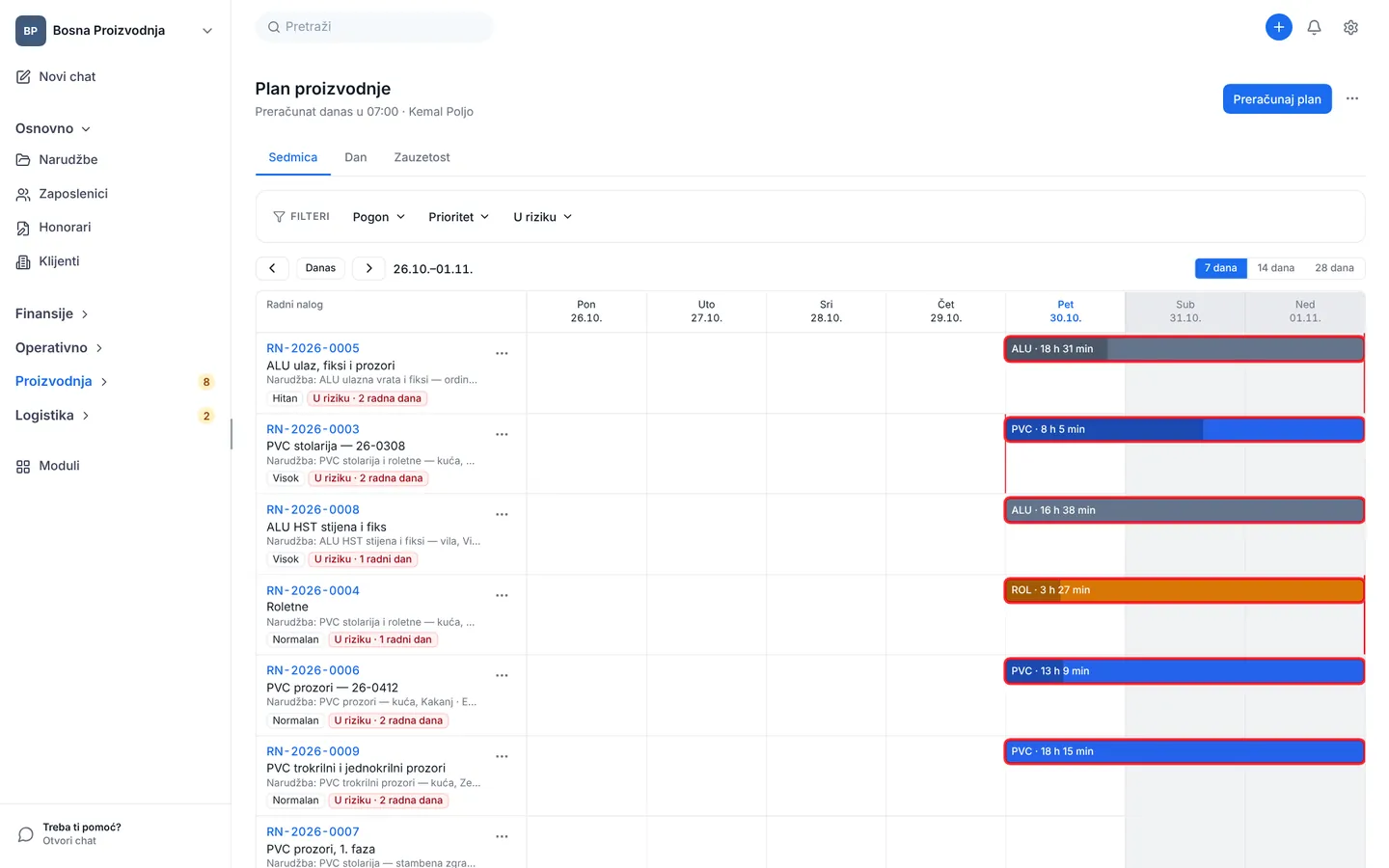Open Moduli in sidebar
The height and width of the screenshot is (868, 1389).
pos(48,466)
